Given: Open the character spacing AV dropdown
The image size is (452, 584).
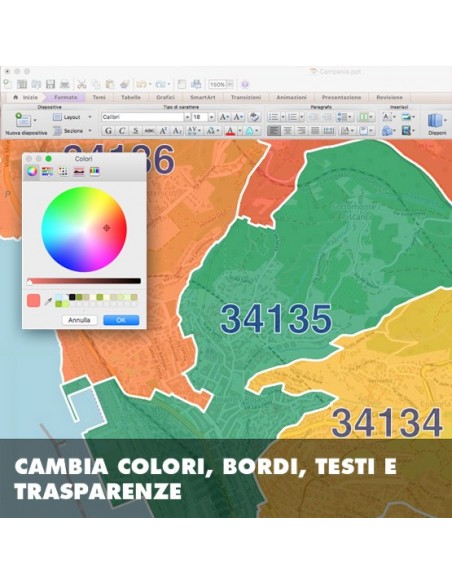Looking at the screenshot, I should point(194,131).
